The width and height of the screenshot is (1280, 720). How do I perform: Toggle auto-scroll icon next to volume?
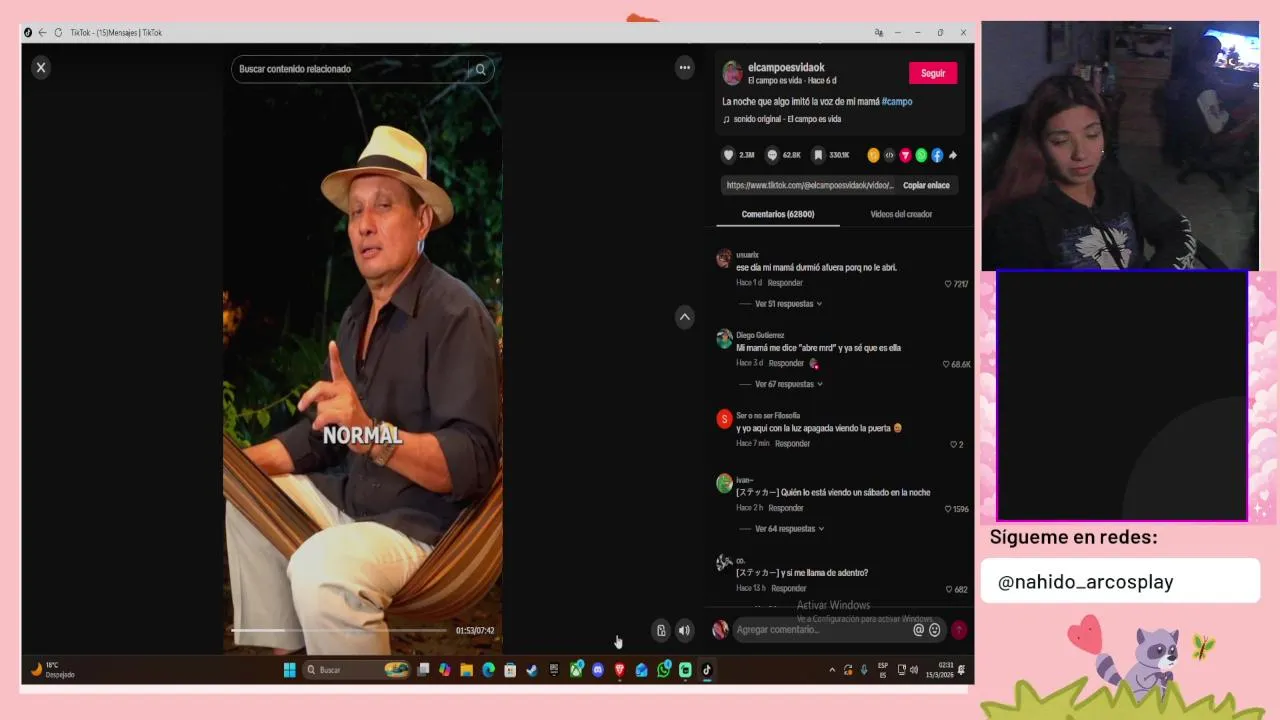click(661, 630)
